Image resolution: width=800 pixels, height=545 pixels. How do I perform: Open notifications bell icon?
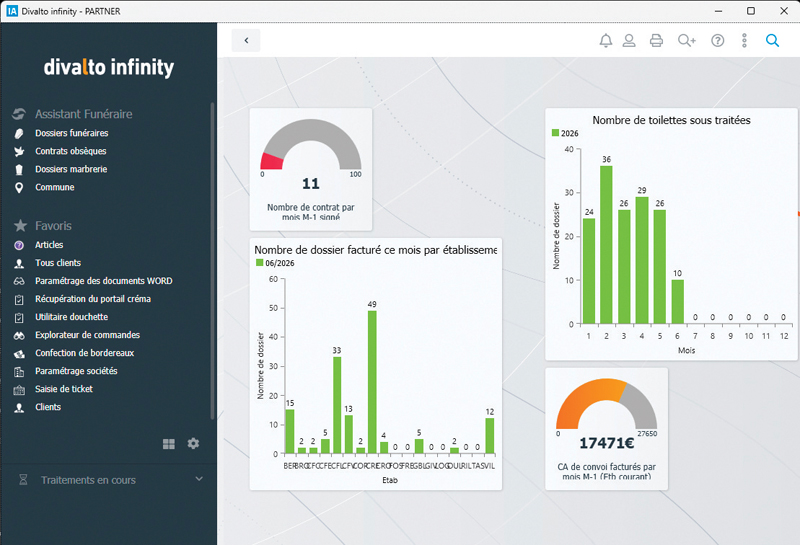pyautogui.click(x=606, y=40)
